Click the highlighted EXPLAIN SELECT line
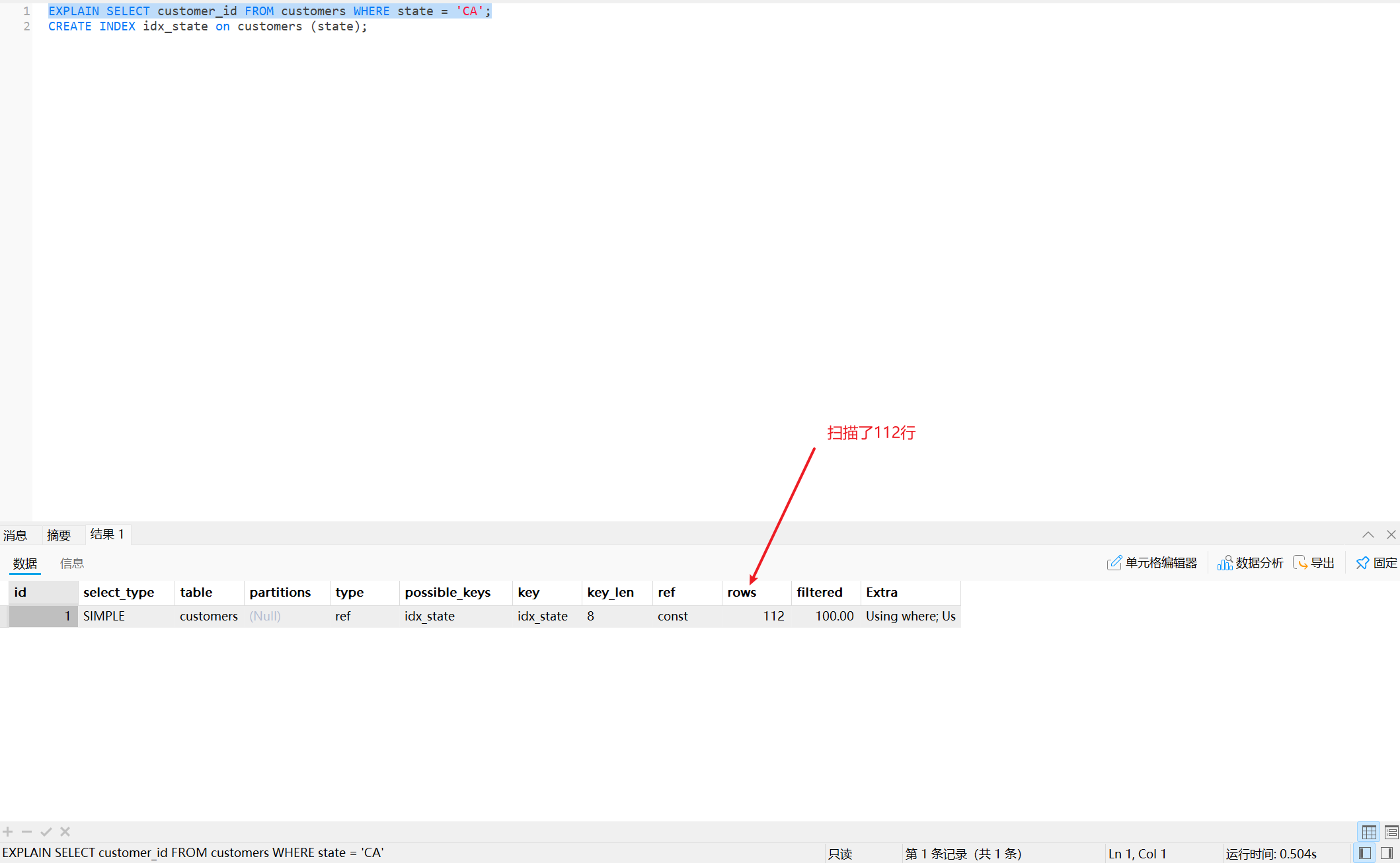 (x=270, y=11)
